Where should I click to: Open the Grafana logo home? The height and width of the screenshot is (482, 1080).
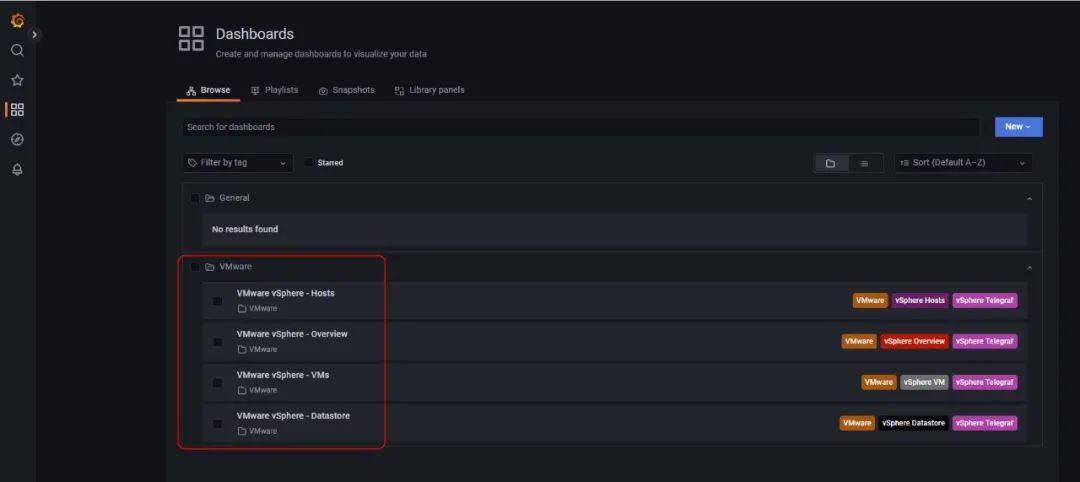[x=17, y=21]
